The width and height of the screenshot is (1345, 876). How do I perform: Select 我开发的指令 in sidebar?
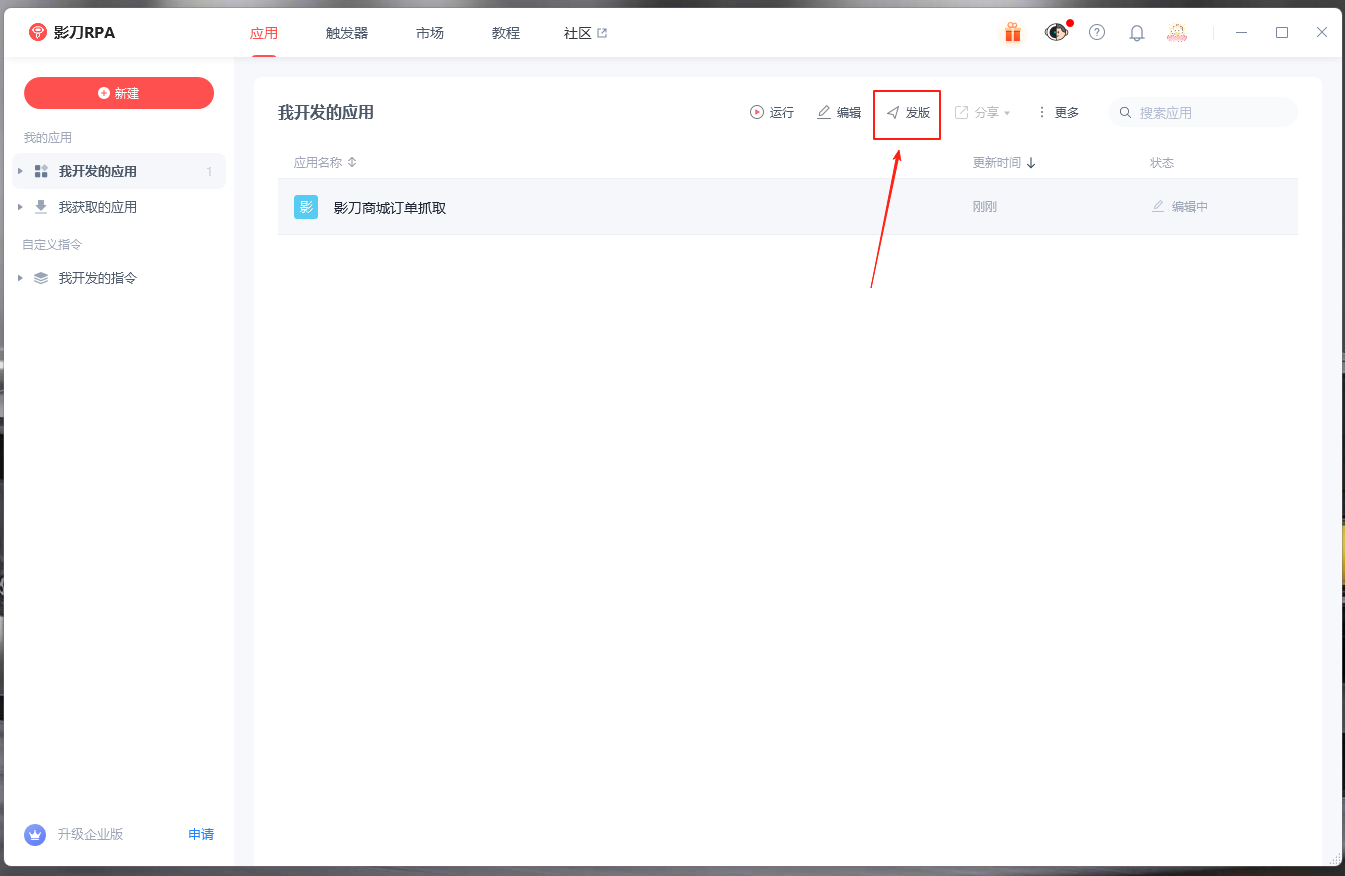point(119,278)
